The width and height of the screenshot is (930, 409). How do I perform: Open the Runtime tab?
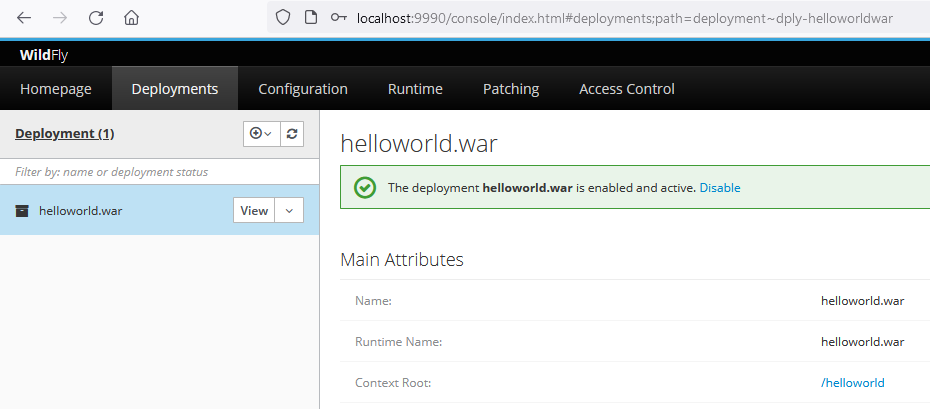[x=415, y=89]
